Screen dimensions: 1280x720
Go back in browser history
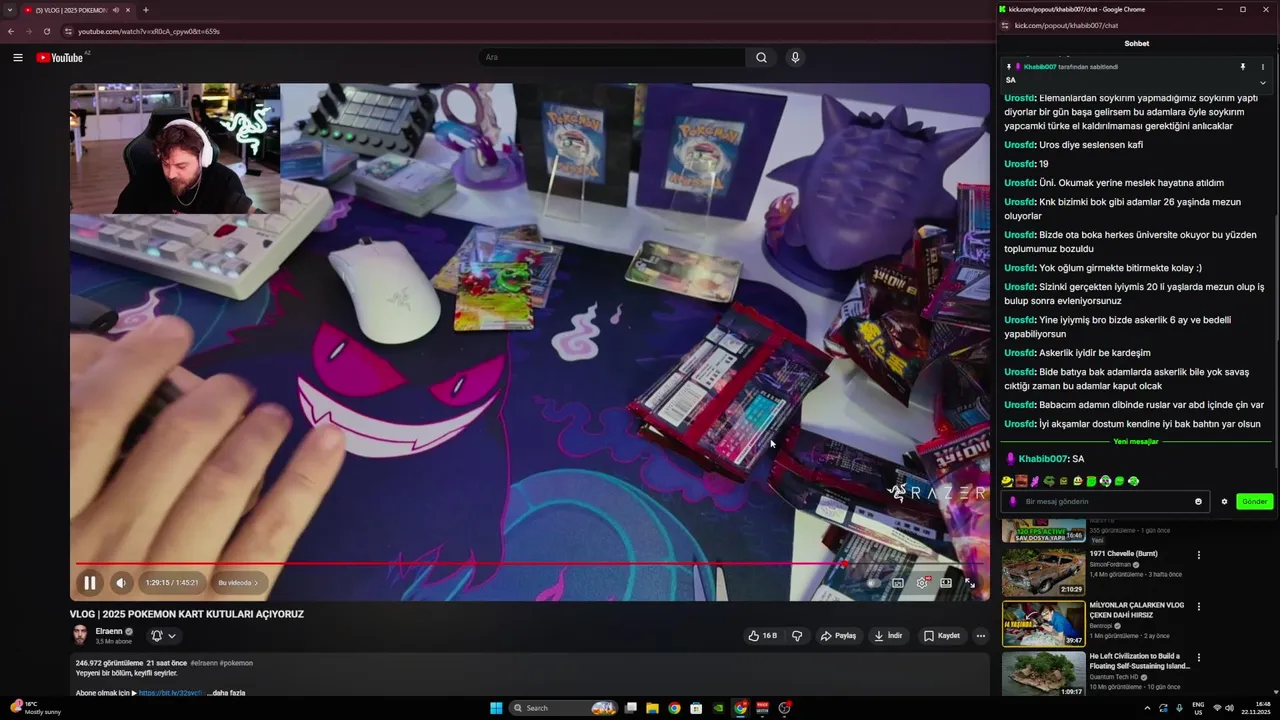(10, 31)
